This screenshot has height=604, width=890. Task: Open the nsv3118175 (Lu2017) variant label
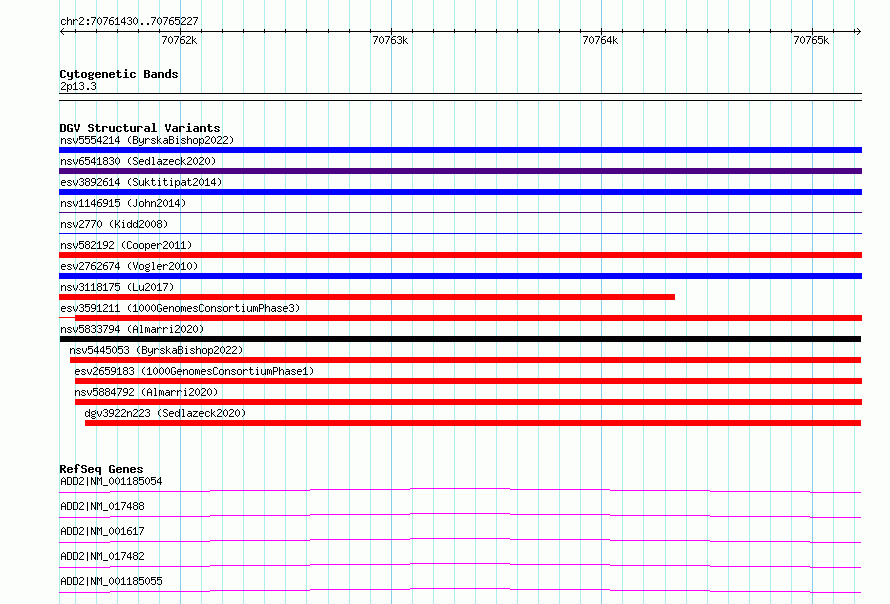pos(117,287)
